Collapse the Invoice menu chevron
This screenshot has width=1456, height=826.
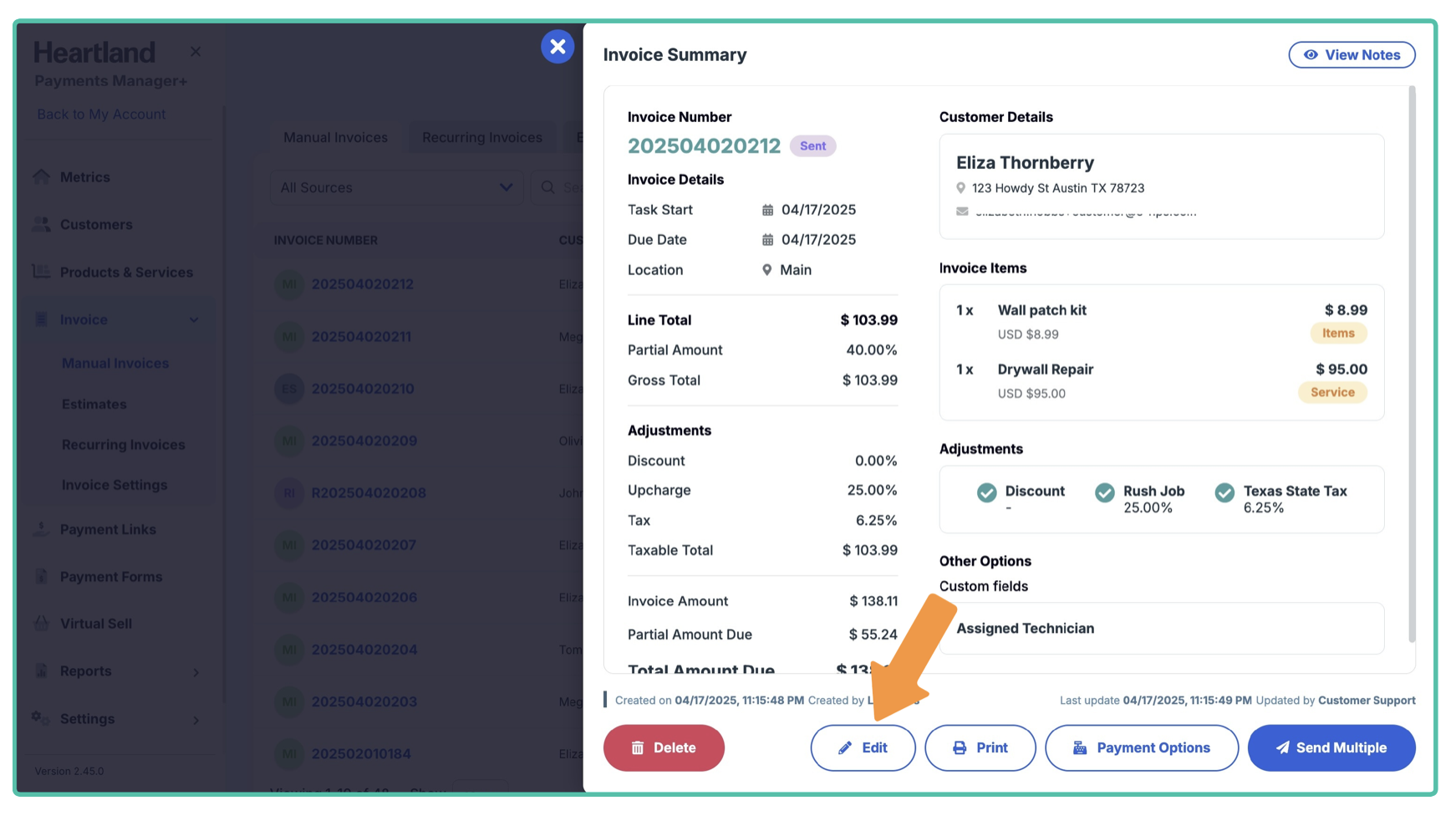pyautogui.click(x=194, y=319)
